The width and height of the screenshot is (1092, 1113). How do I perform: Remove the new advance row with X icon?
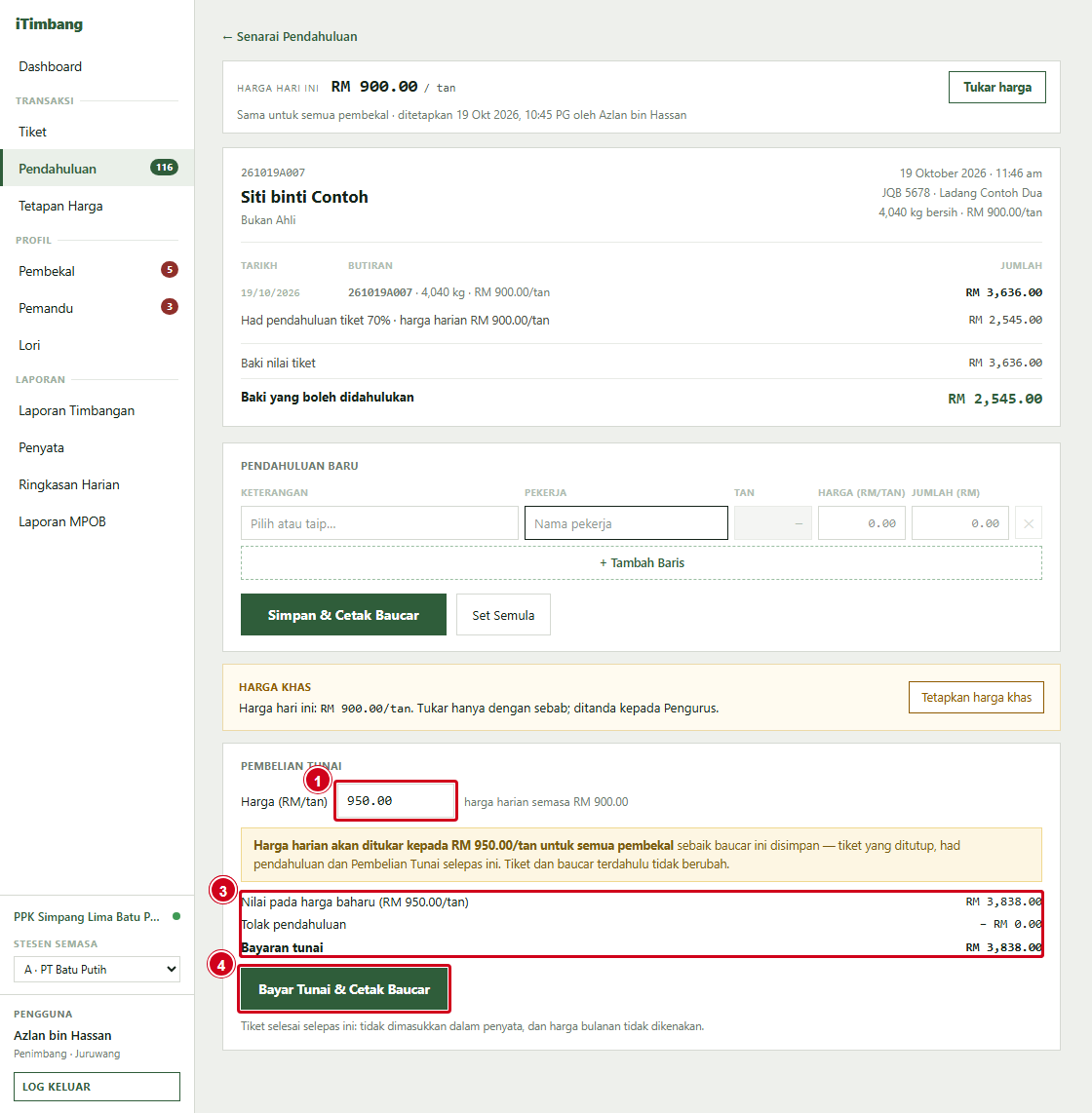click(x=1028, y=523)
